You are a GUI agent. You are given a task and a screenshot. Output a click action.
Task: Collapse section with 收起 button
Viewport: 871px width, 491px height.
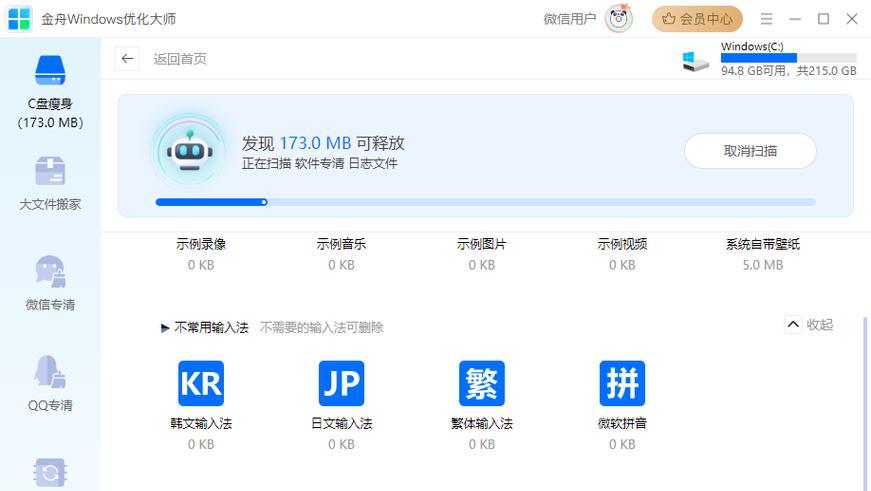pos(809,324)
